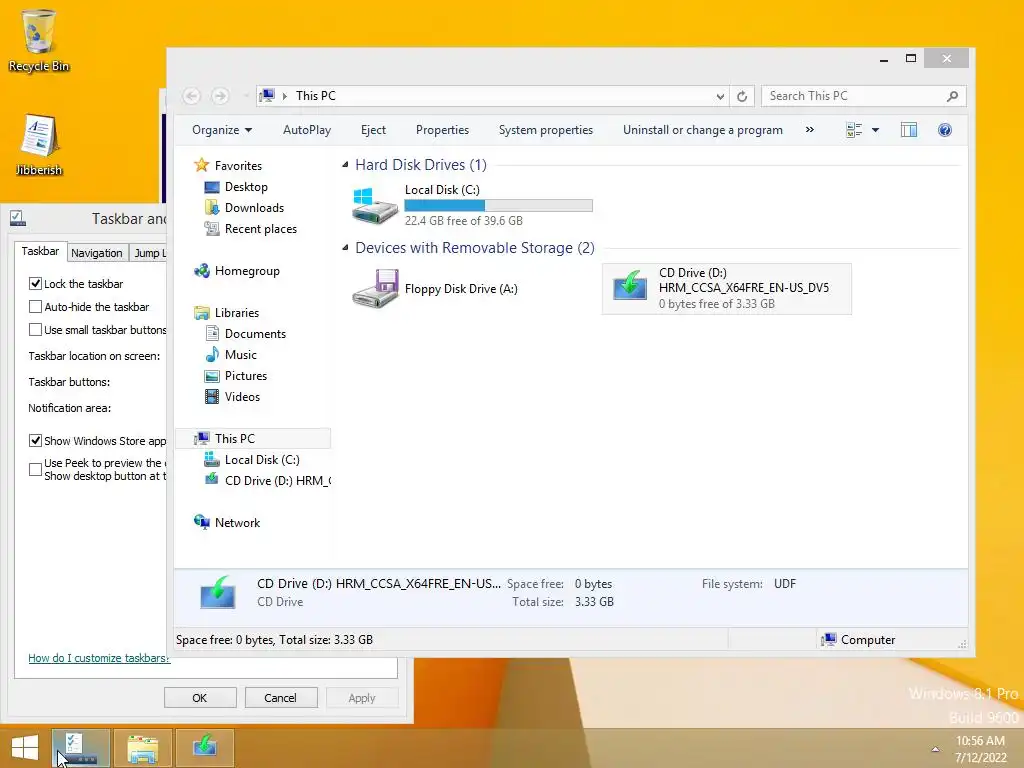Select Recent places under Favorites
The height and width of the screenshot is (768, 1024).
(251, 229)
